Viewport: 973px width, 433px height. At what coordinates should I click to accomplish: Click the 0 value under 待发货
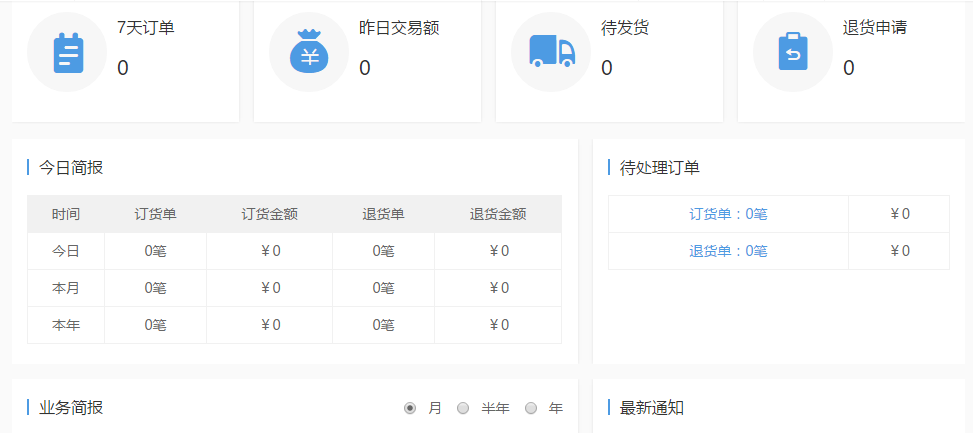607,68
